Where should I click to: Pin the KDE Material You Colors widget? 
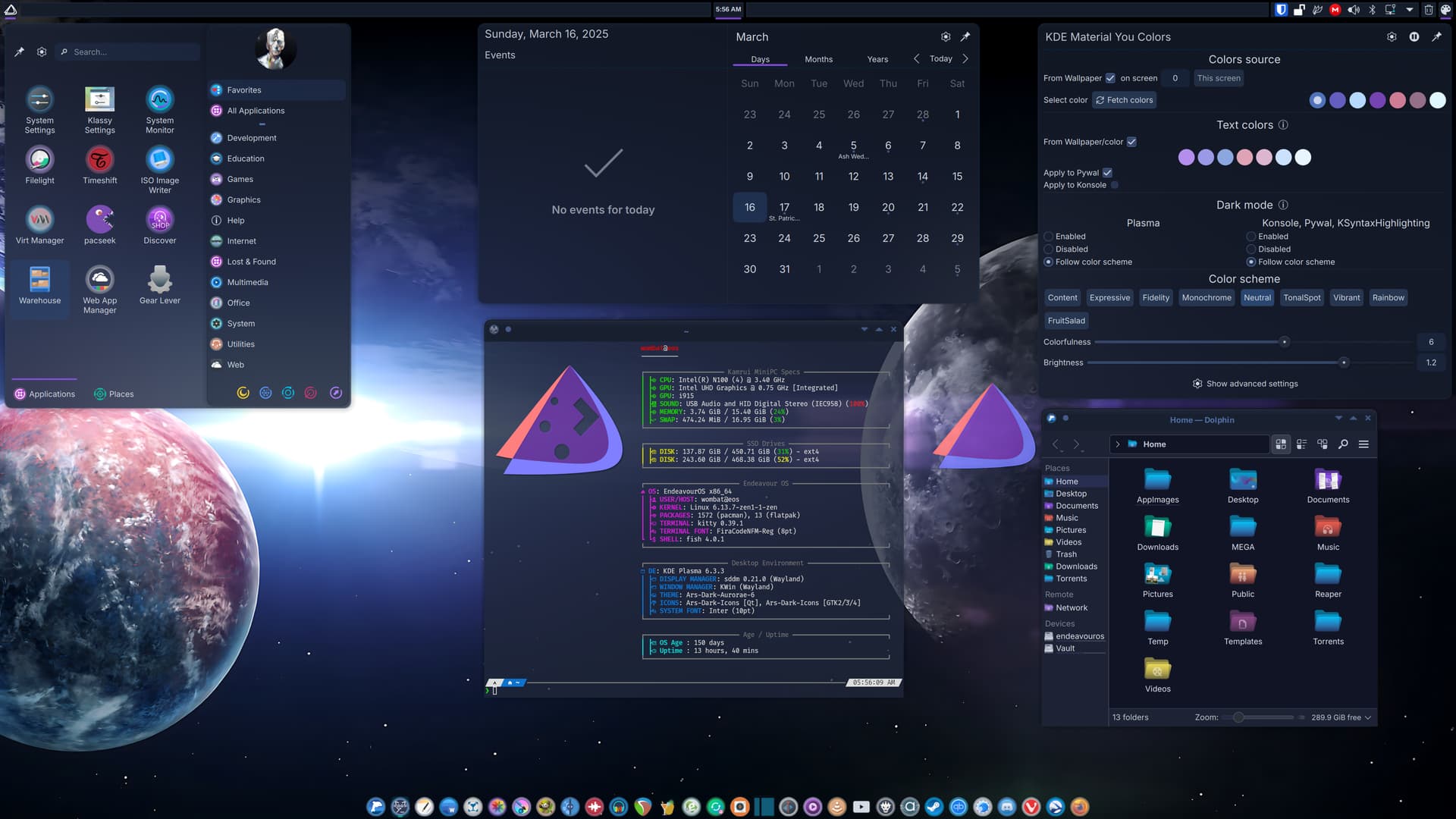[x=1436, y=36]
